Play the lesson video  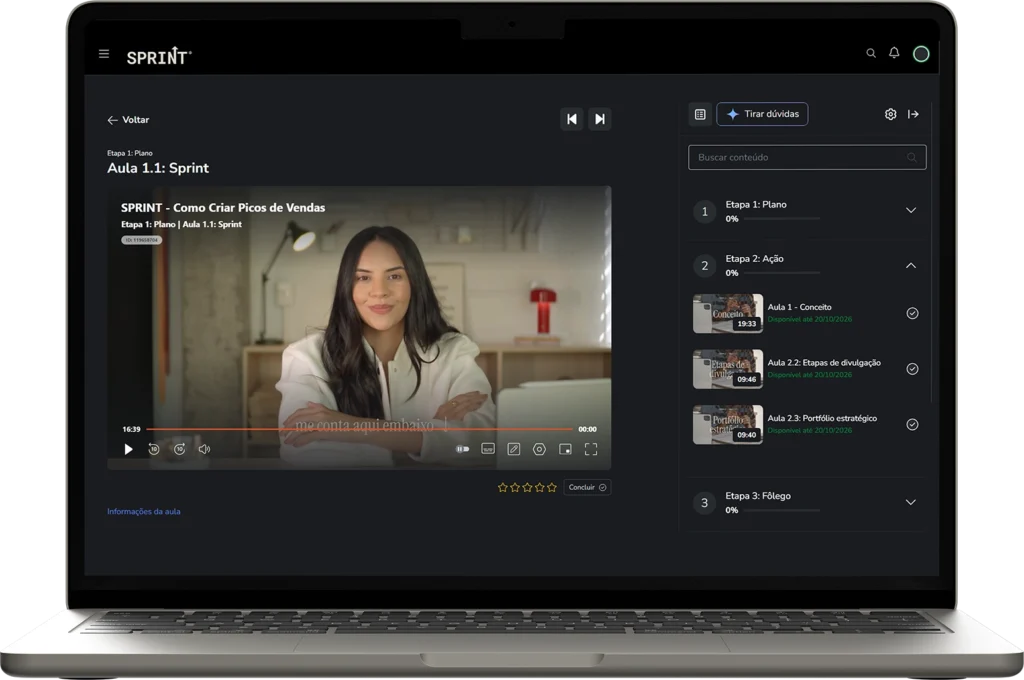128,449
